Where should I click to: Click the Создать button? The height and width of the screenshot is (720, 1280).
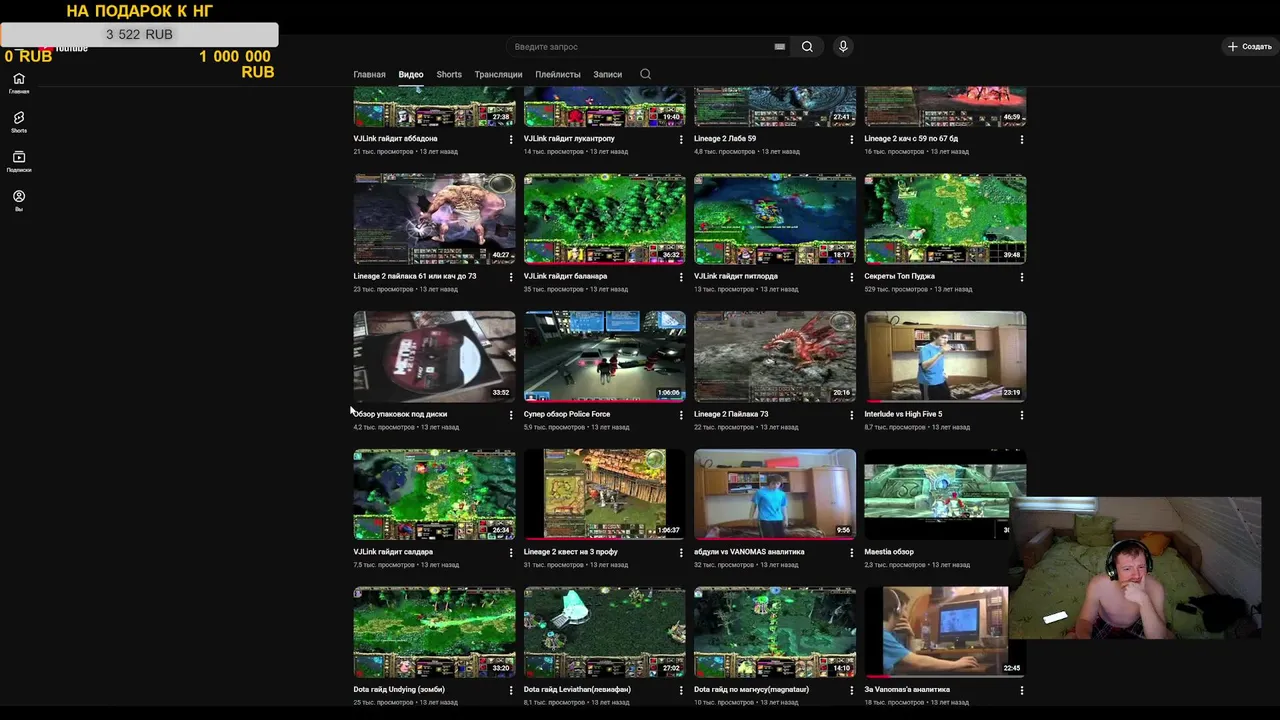click(x=1249, y=46)
